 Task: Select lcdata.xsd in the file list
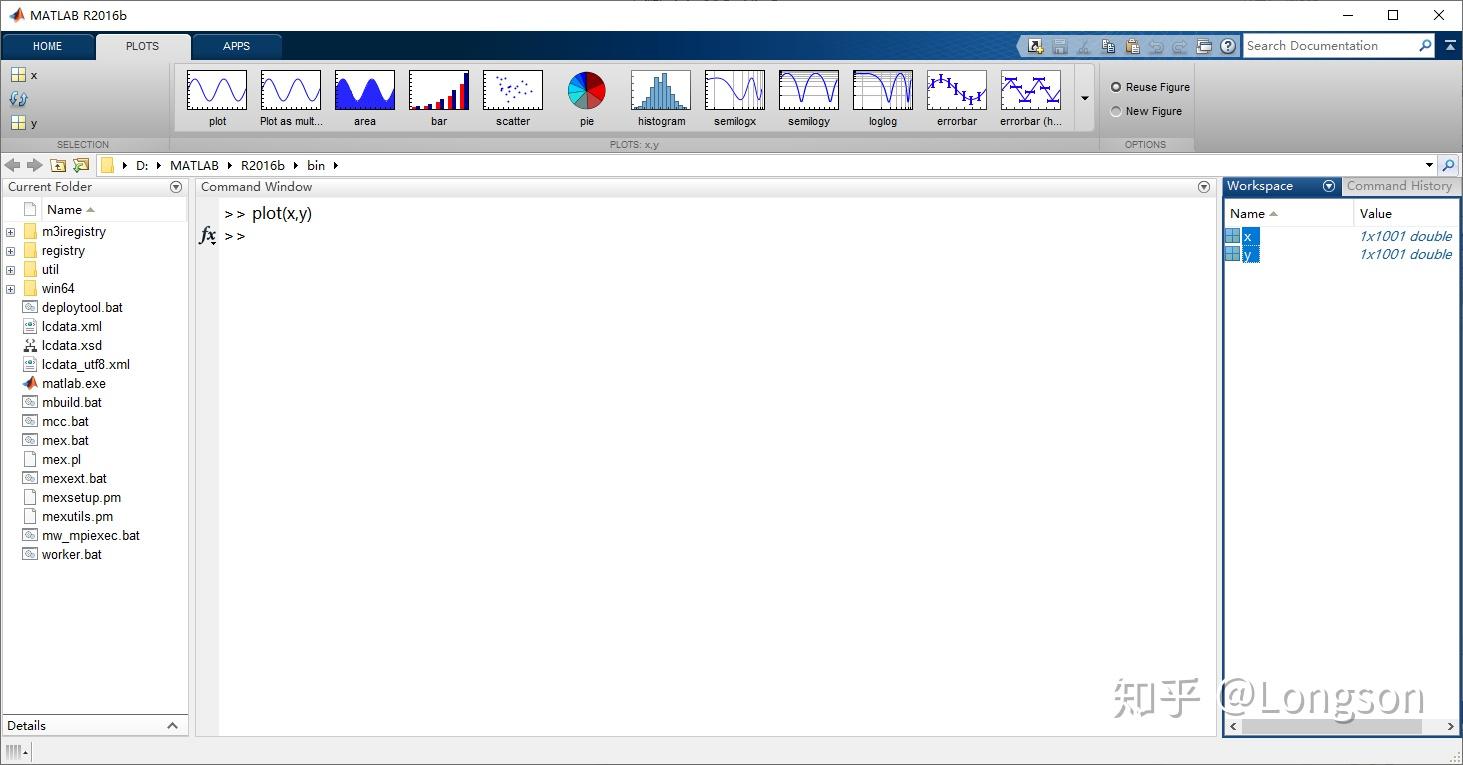(x=72, y=346)
